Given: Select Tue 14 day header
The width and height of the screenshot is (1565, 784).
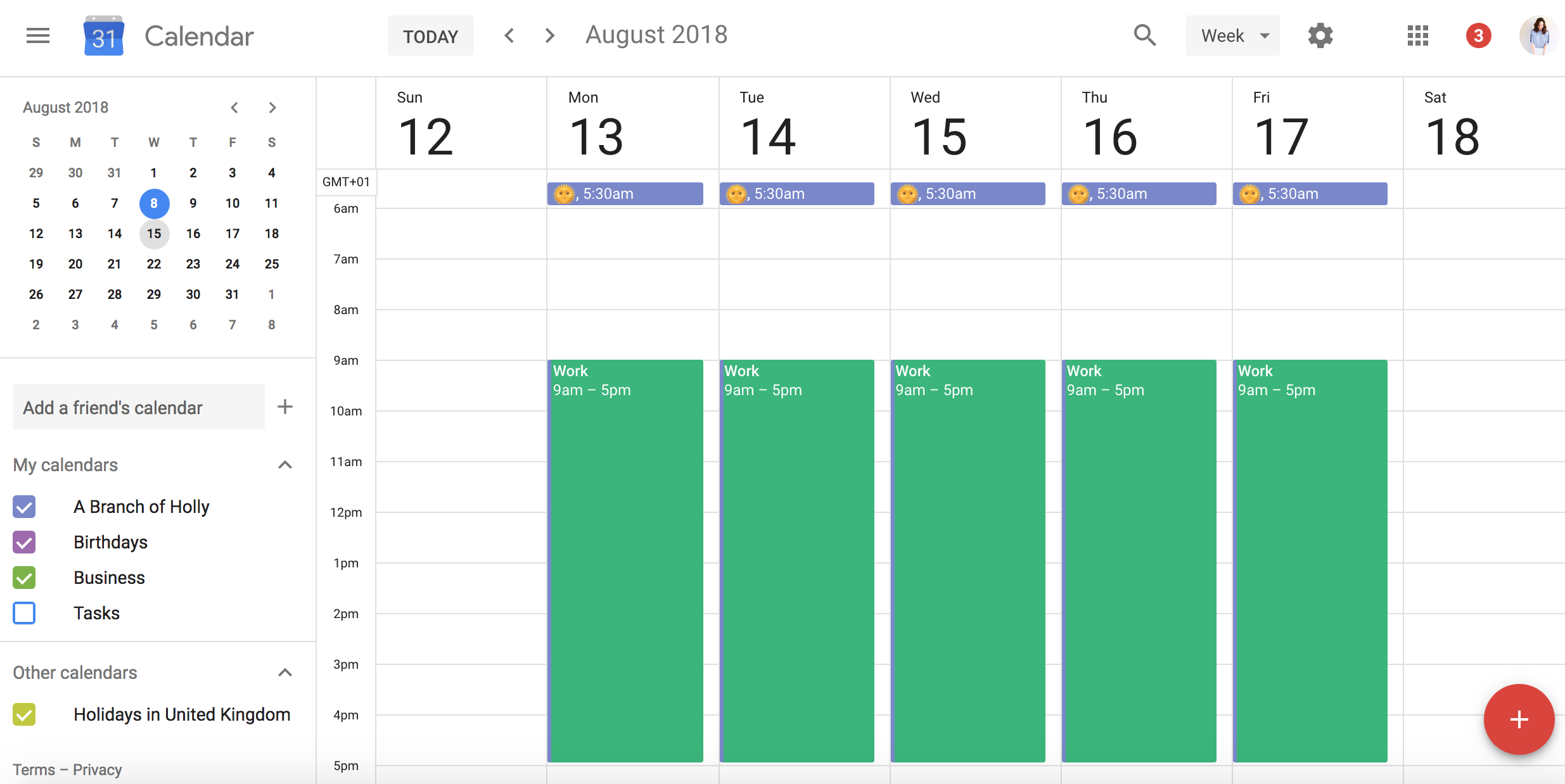Looking at the screenshot, I should [768, 125].
